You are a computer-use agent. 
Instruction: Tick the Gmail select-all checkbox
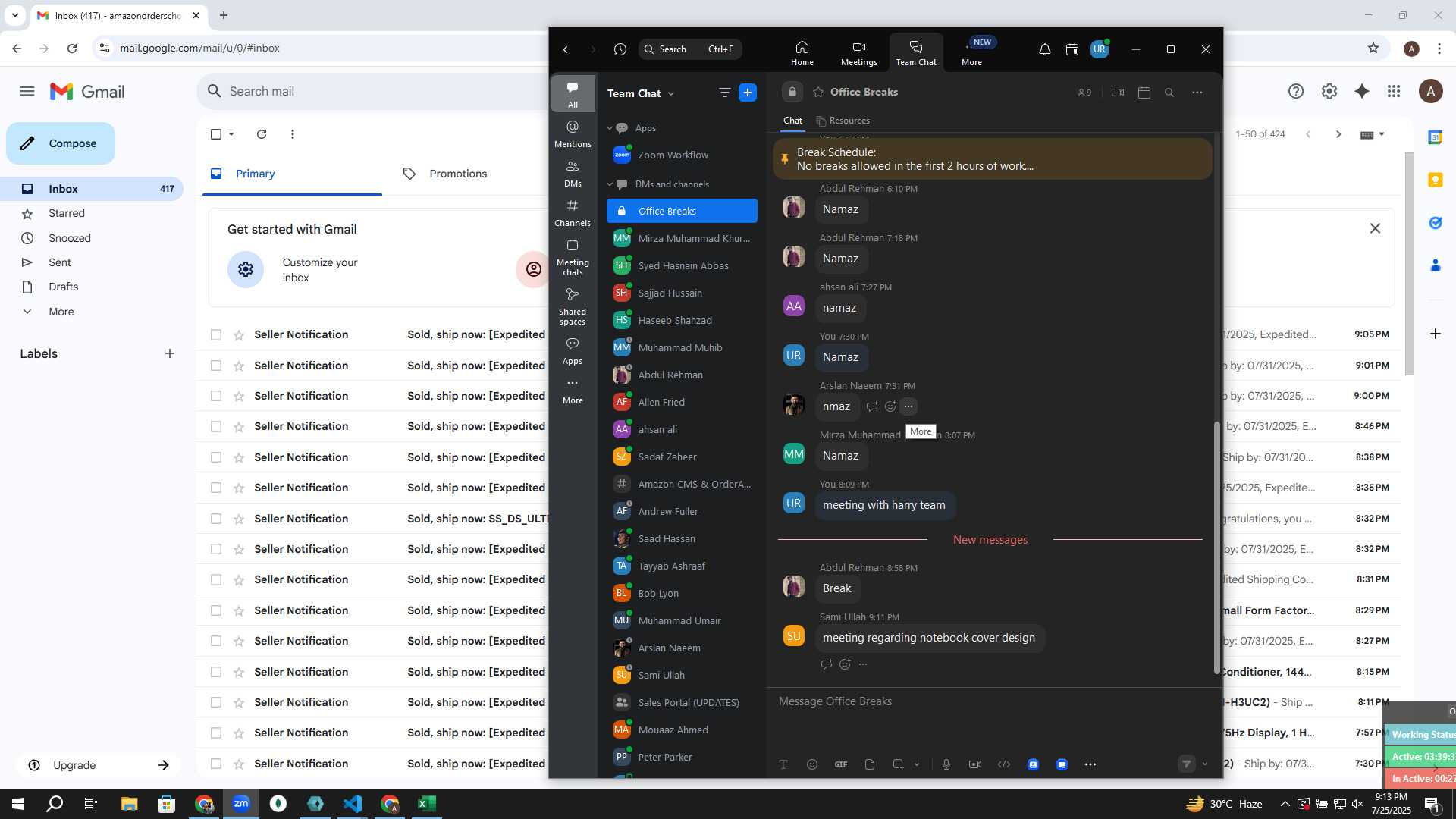[216, 134]
